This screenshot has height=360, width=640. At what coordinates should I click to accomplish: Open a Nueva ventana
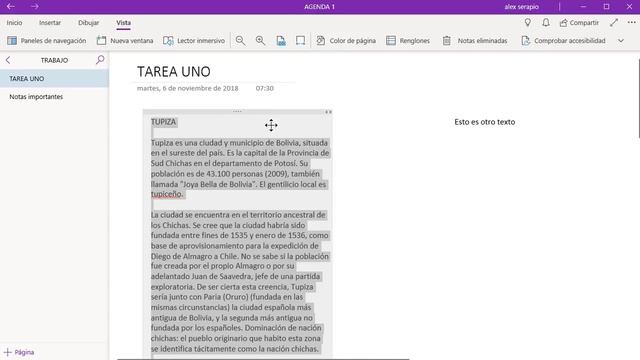[x=125, y=41]
